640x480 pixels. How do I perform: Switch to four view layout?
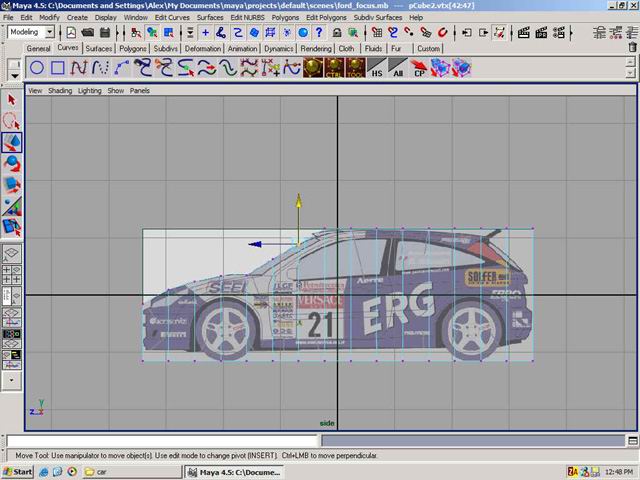12,274
